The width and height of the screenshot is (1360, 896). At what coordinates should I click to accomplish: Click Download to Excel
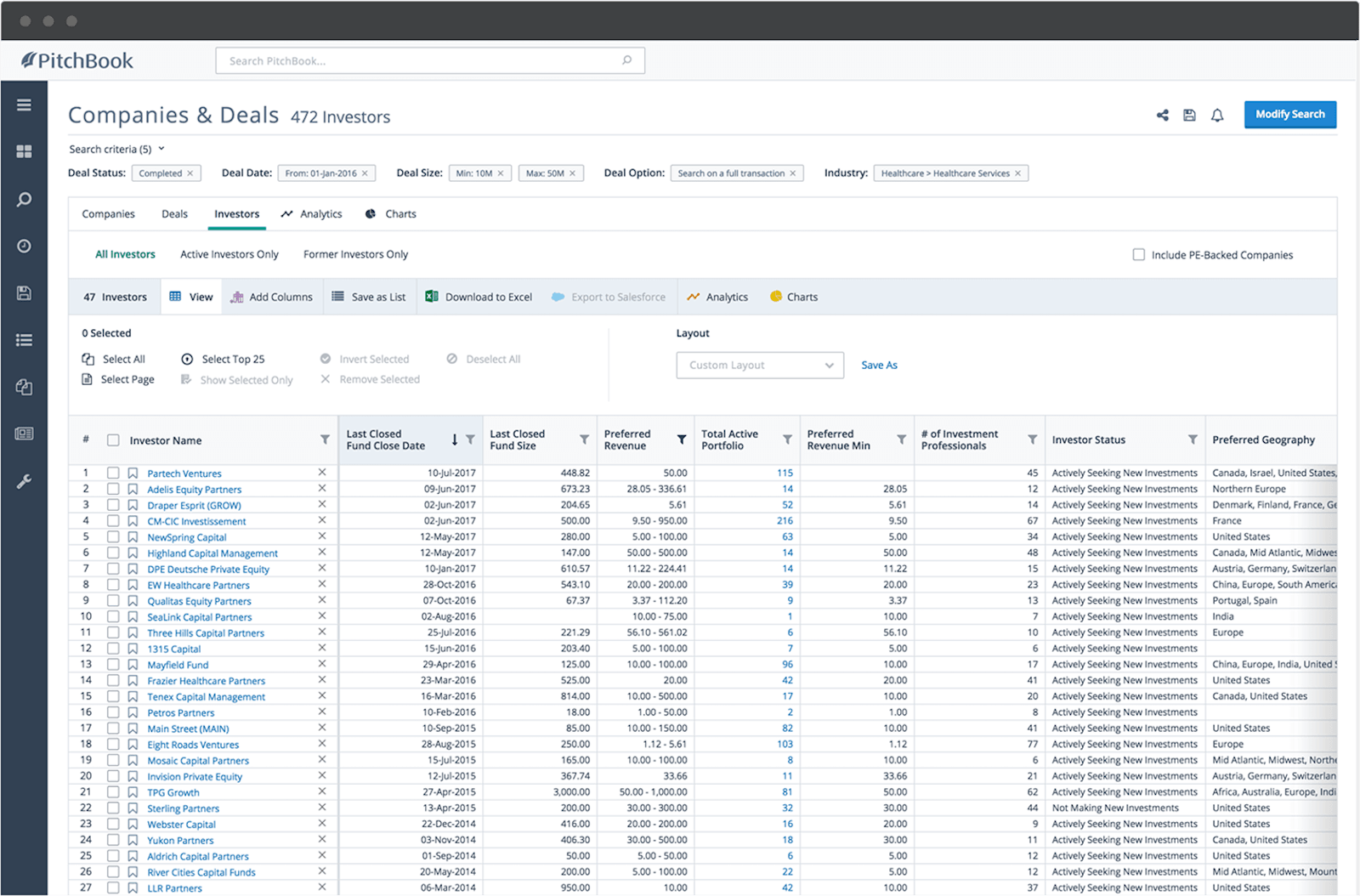pyautogui.click(x=479, y=297)
